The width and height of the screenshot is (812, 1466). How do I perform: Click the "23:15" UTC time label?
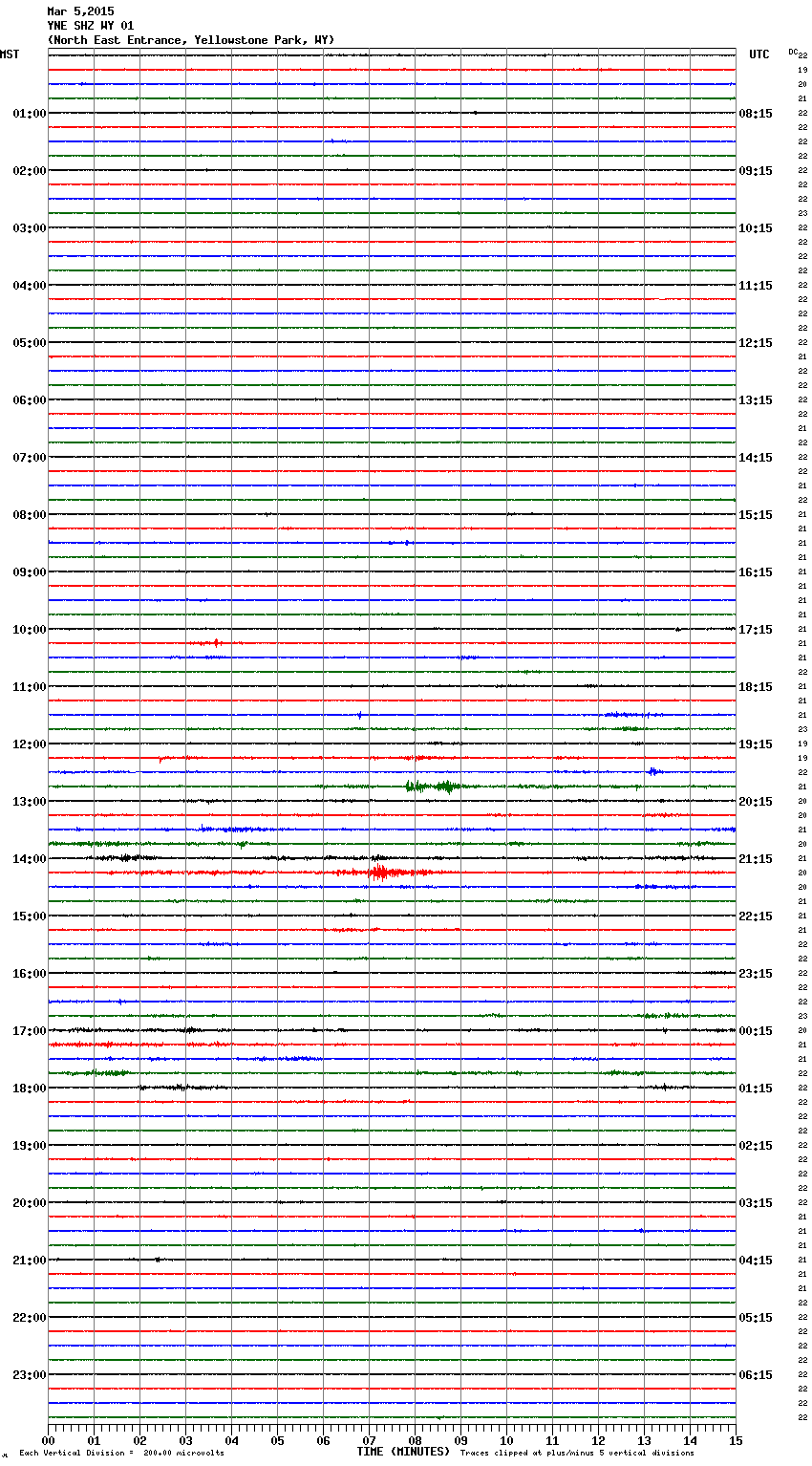coord(756,974)
